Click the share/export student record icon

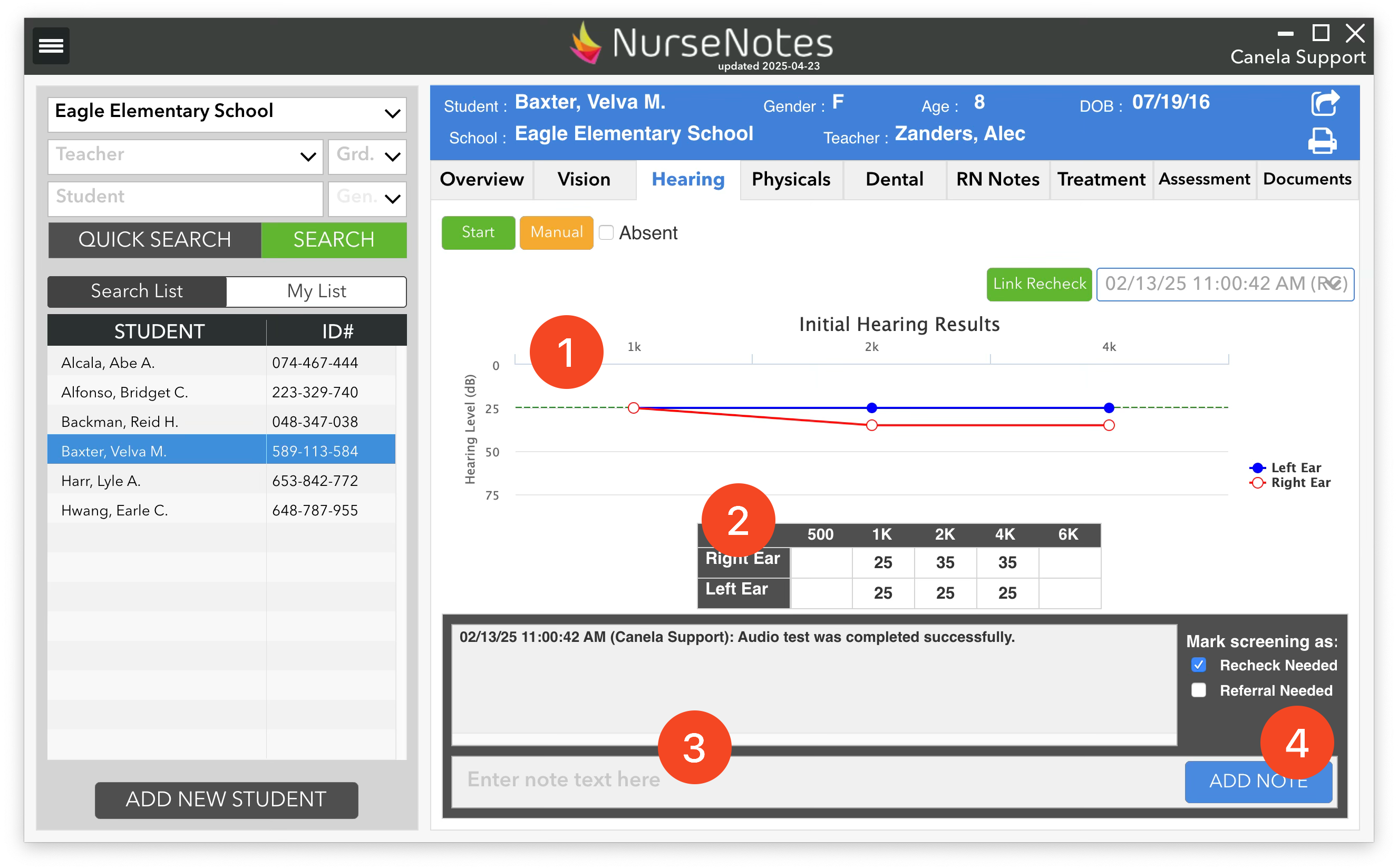1325,104
